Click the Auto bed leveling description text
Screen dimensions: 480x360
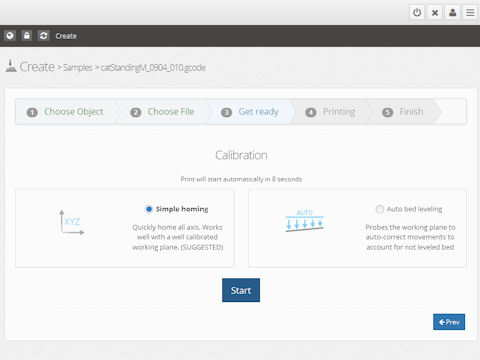click(x=410, y=237)
